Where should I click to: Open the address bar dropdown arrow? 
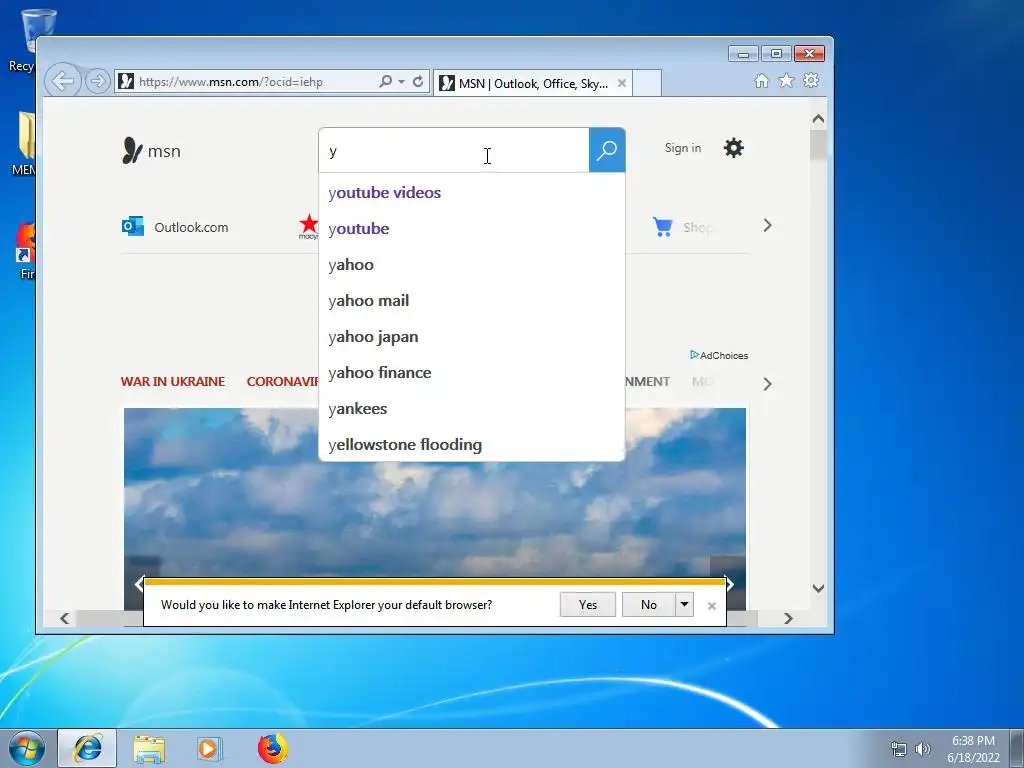tap(401, 82)
